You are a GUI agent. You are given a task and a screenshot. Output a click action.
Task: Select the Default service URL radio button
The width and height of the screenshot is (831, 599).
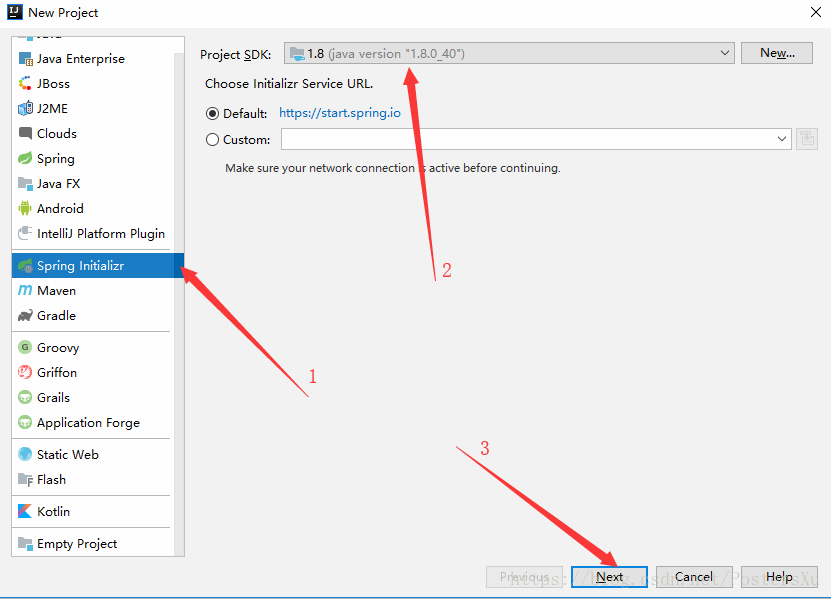(x=212, y=113)
